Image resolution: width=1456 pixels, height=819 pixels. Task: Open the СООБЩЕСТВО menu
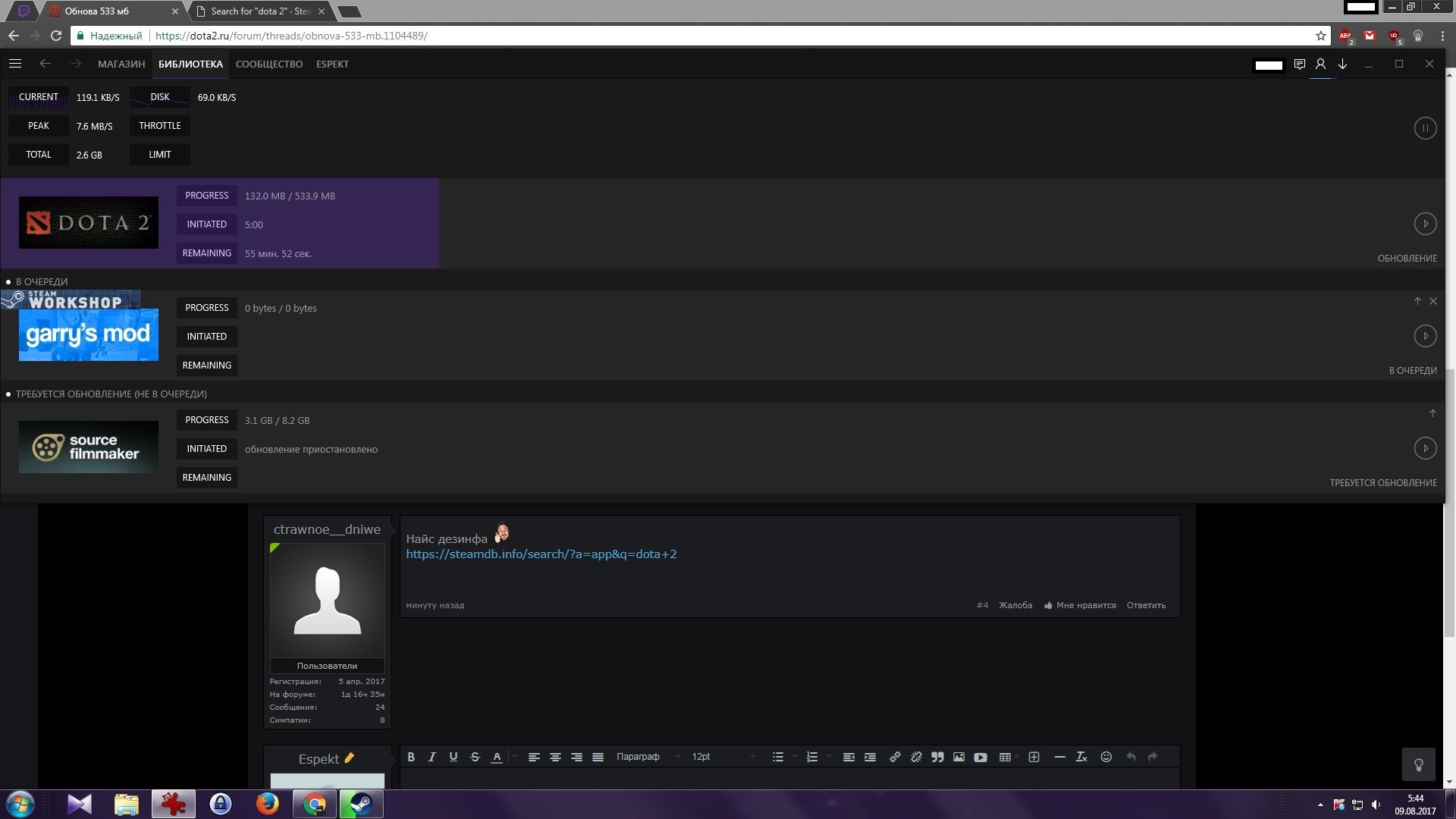tap(269, 64)
